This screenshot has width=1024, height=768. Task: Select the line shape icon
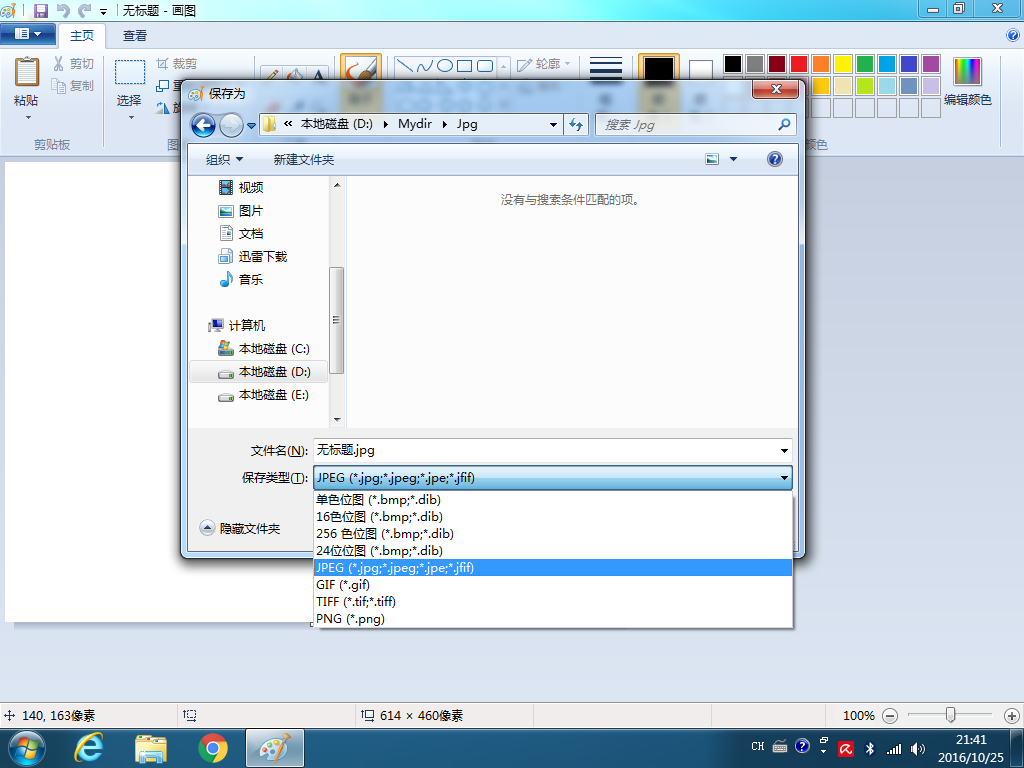[405, 66]
